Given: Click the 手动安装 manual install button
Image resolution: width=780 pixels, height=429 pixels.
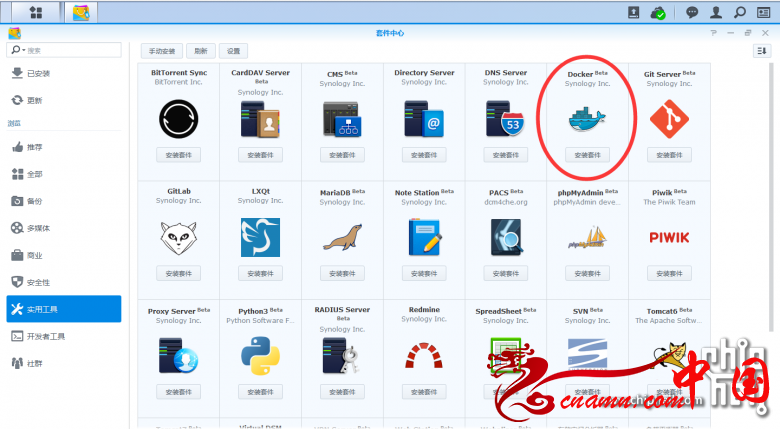Looking at the screenshot, I should click(161, 50).
